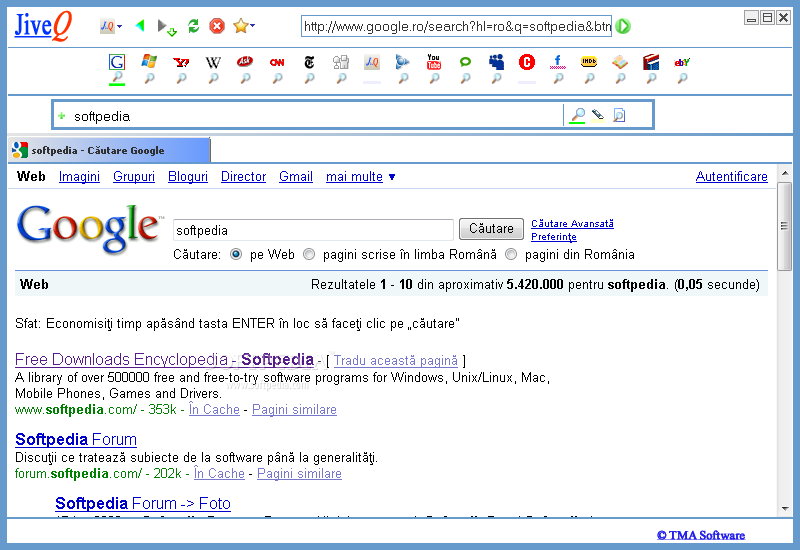800x550 pixels.
Task: Click the green Go button beside URL
Action: click(x=623, y=26)
